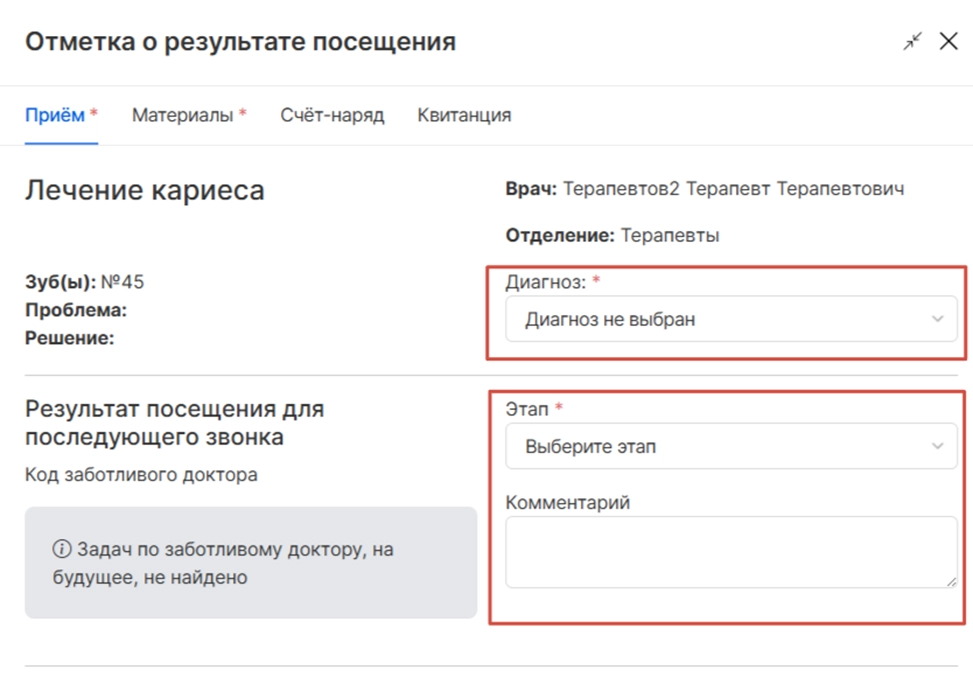Click the chevron arrow in Диагноз field
Viewport: 973px width, 684px height.
937,320
